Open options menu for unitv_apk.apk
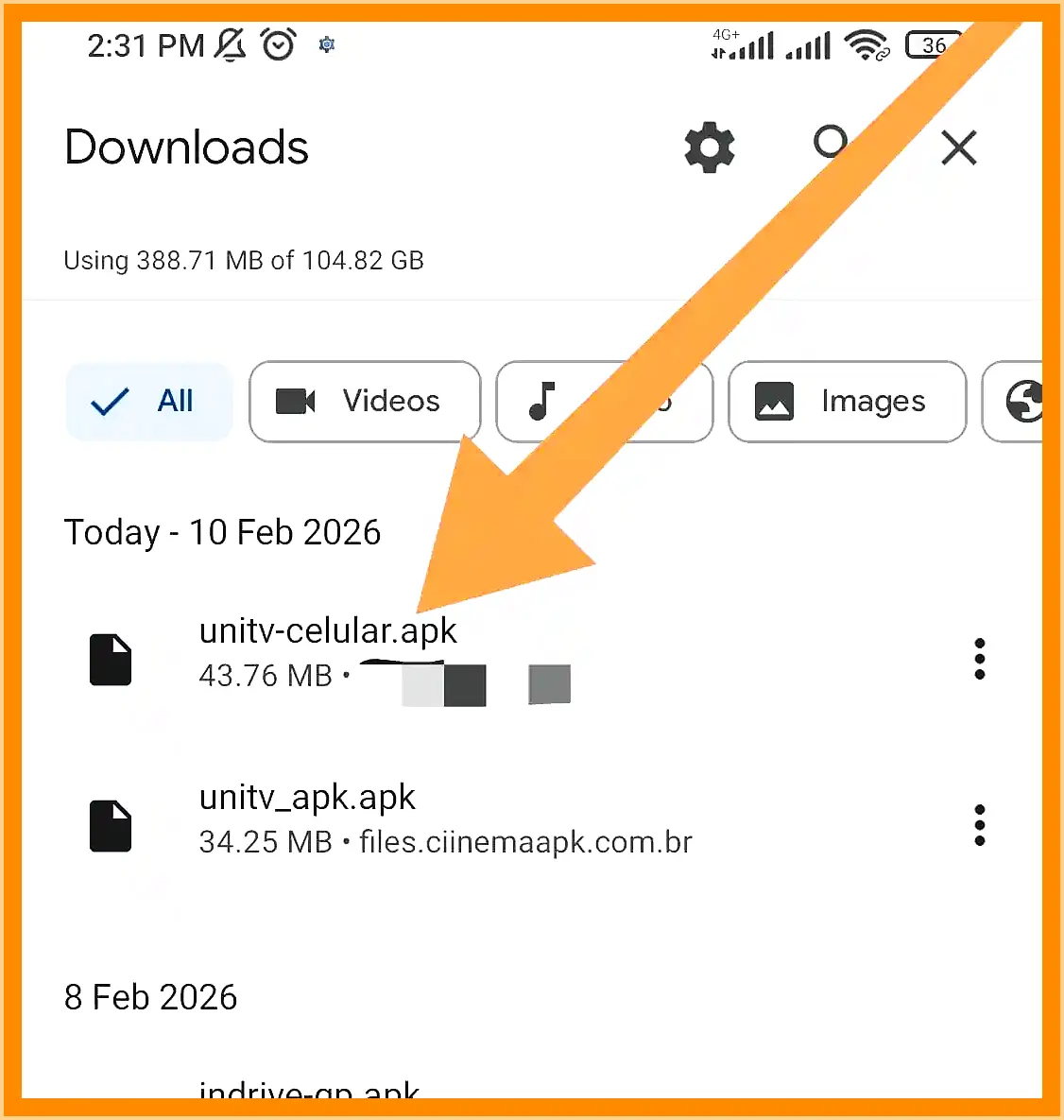This screenshot has height=1120, width=1064. [x=979, y=825]
